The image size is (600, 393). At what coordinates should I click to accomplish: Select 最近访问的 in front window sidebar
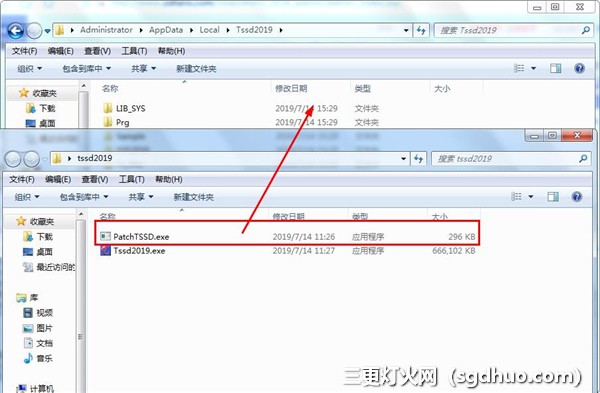tap(49, 267)
